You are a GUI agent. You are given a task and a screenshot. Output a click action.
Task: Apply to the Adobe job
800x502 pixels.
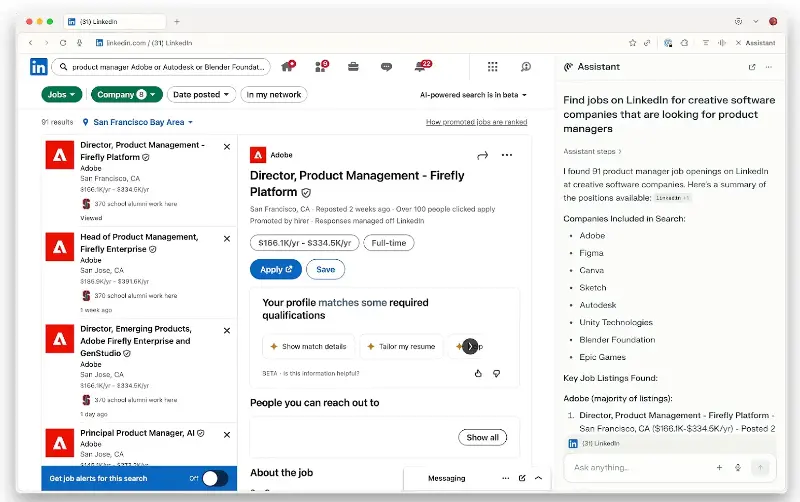276,269
